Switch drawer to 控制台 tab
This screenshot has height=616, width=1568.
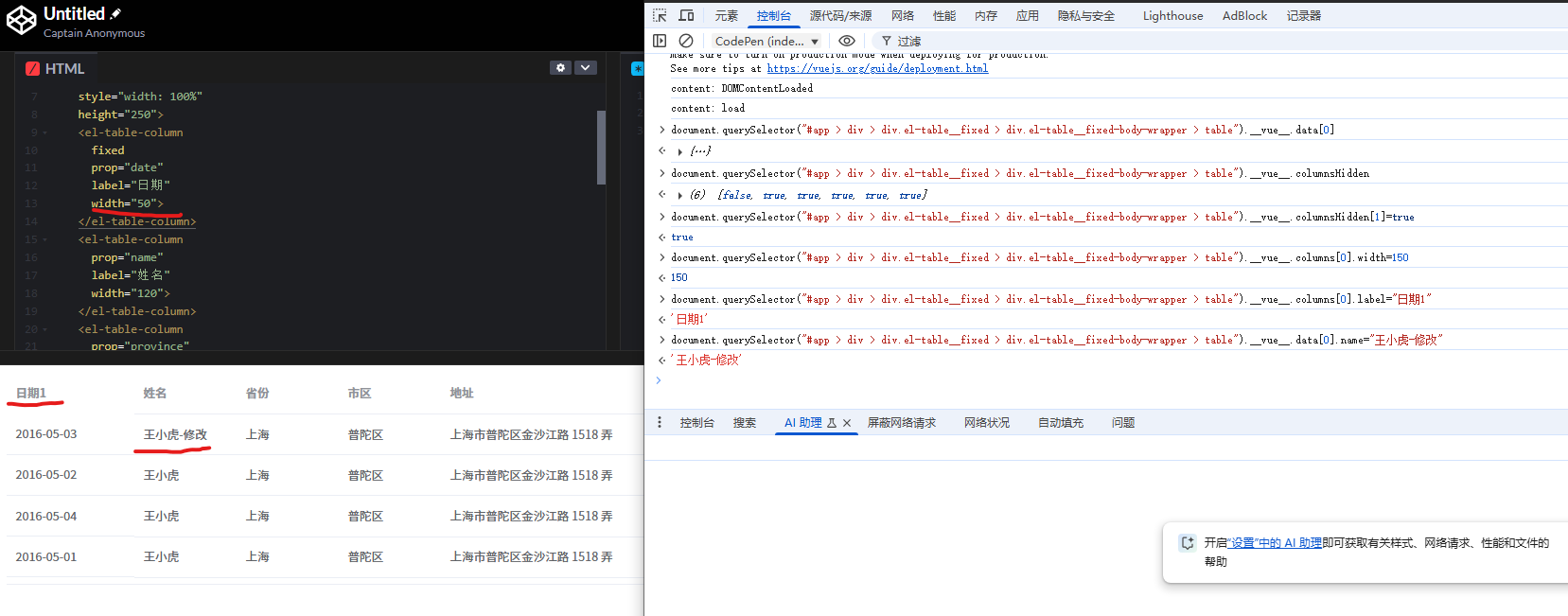[x=696, y=422]
